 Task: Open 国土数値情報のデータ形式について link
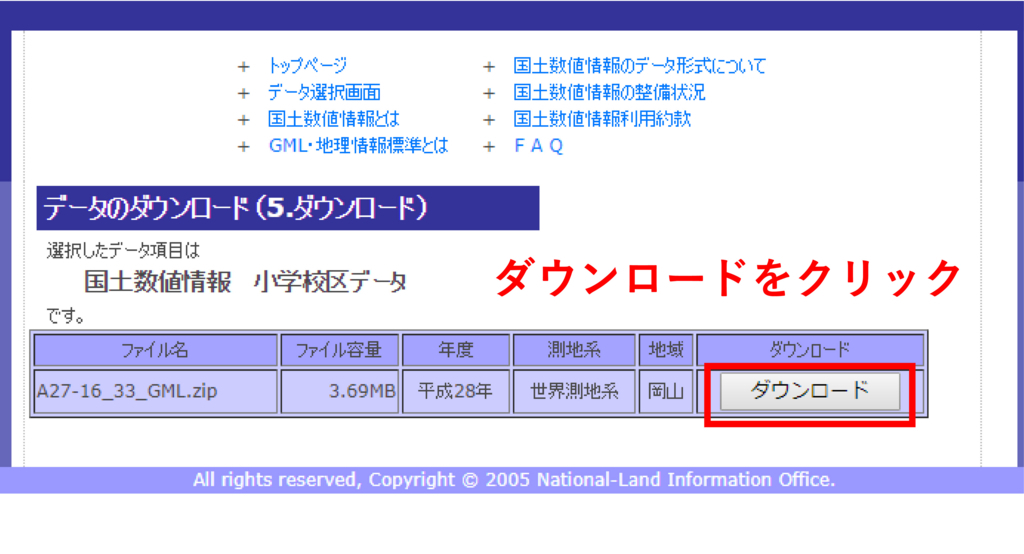click(x=640, y=66)
